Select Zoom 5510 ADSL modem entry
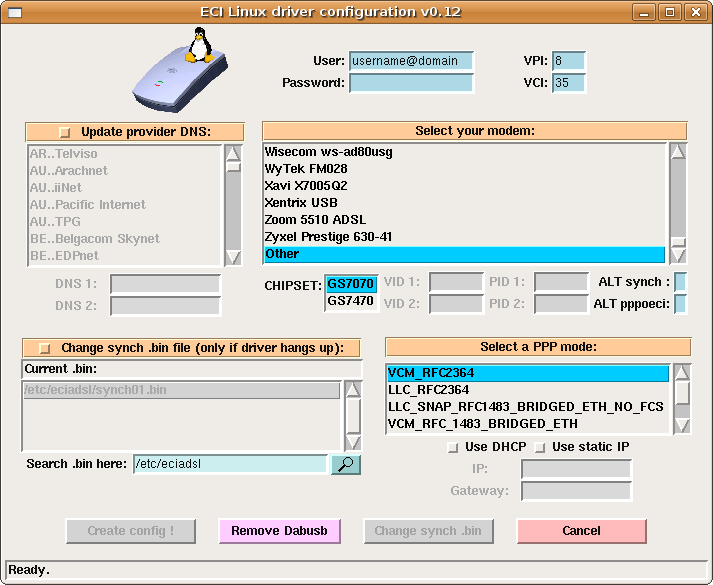This screenshot has height=585, width=713. (315, 220)
